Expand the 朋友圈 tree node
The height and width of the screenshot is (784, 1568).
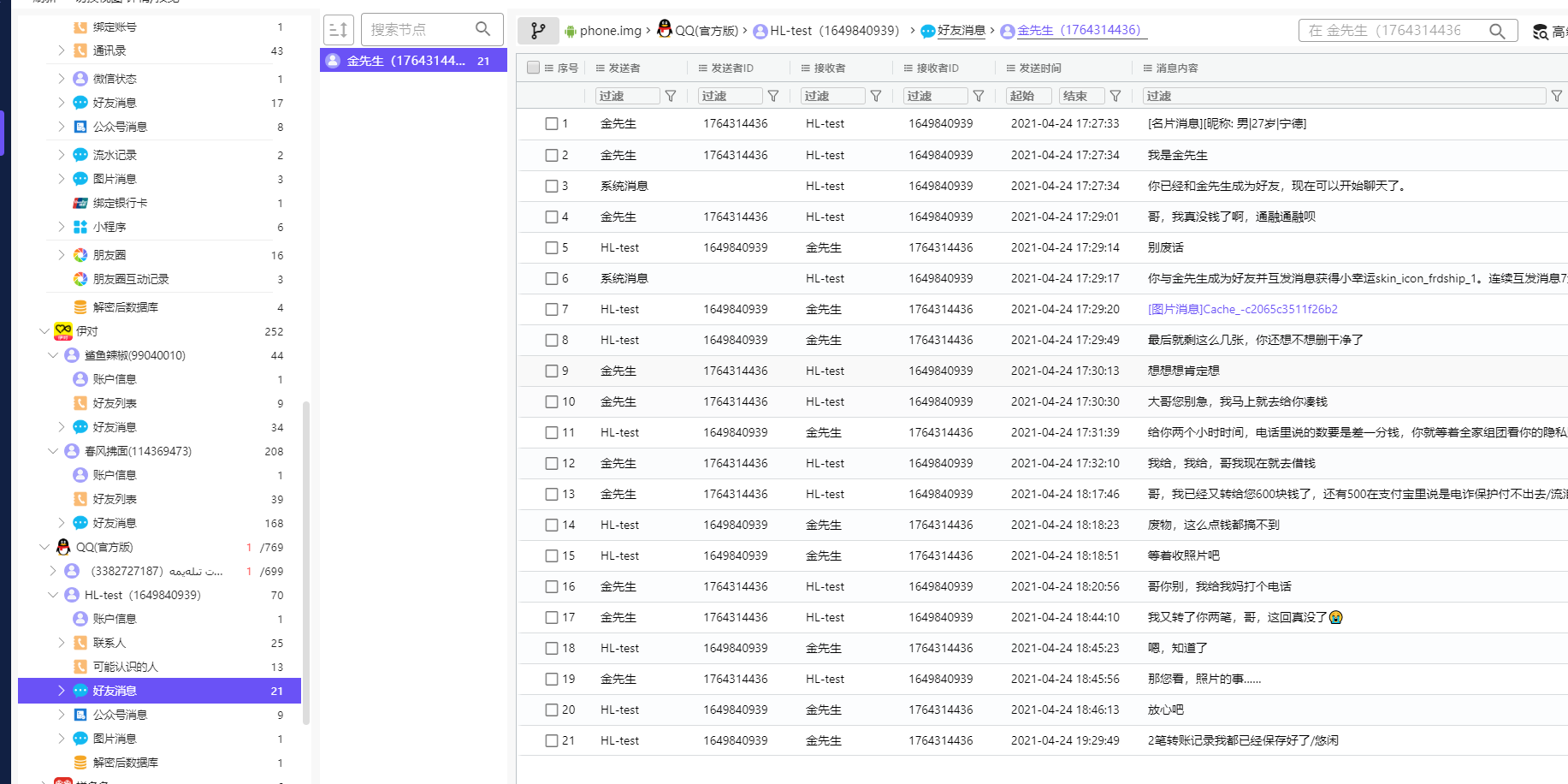61,255
